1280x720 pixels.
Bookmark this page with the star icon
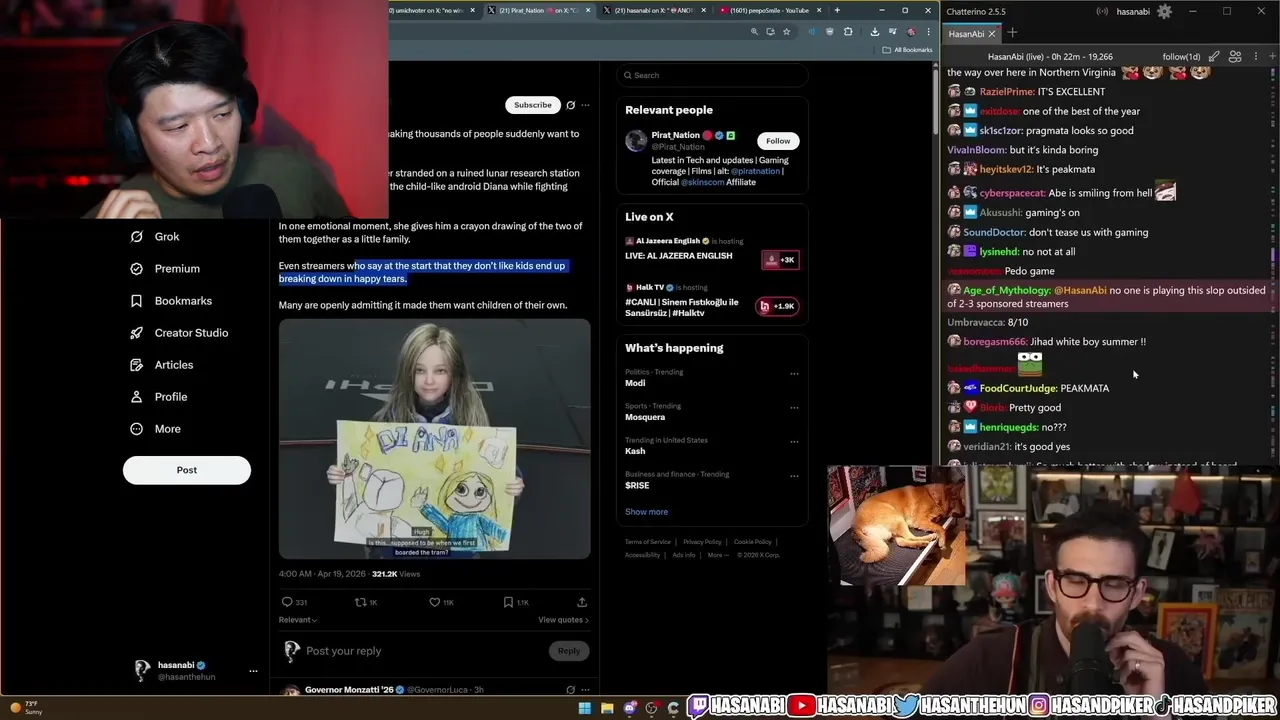click(787, 32)
